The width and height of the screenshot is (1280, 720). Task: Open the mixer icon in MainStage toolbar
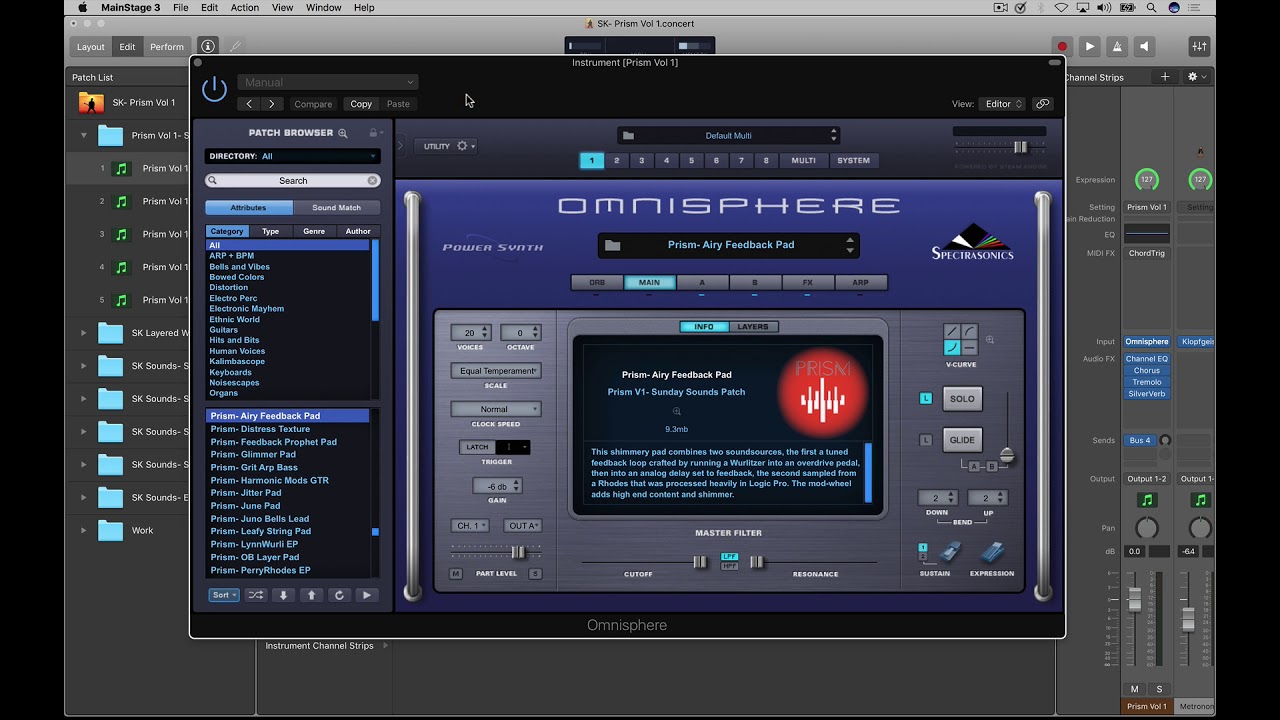click(1199, 46)
